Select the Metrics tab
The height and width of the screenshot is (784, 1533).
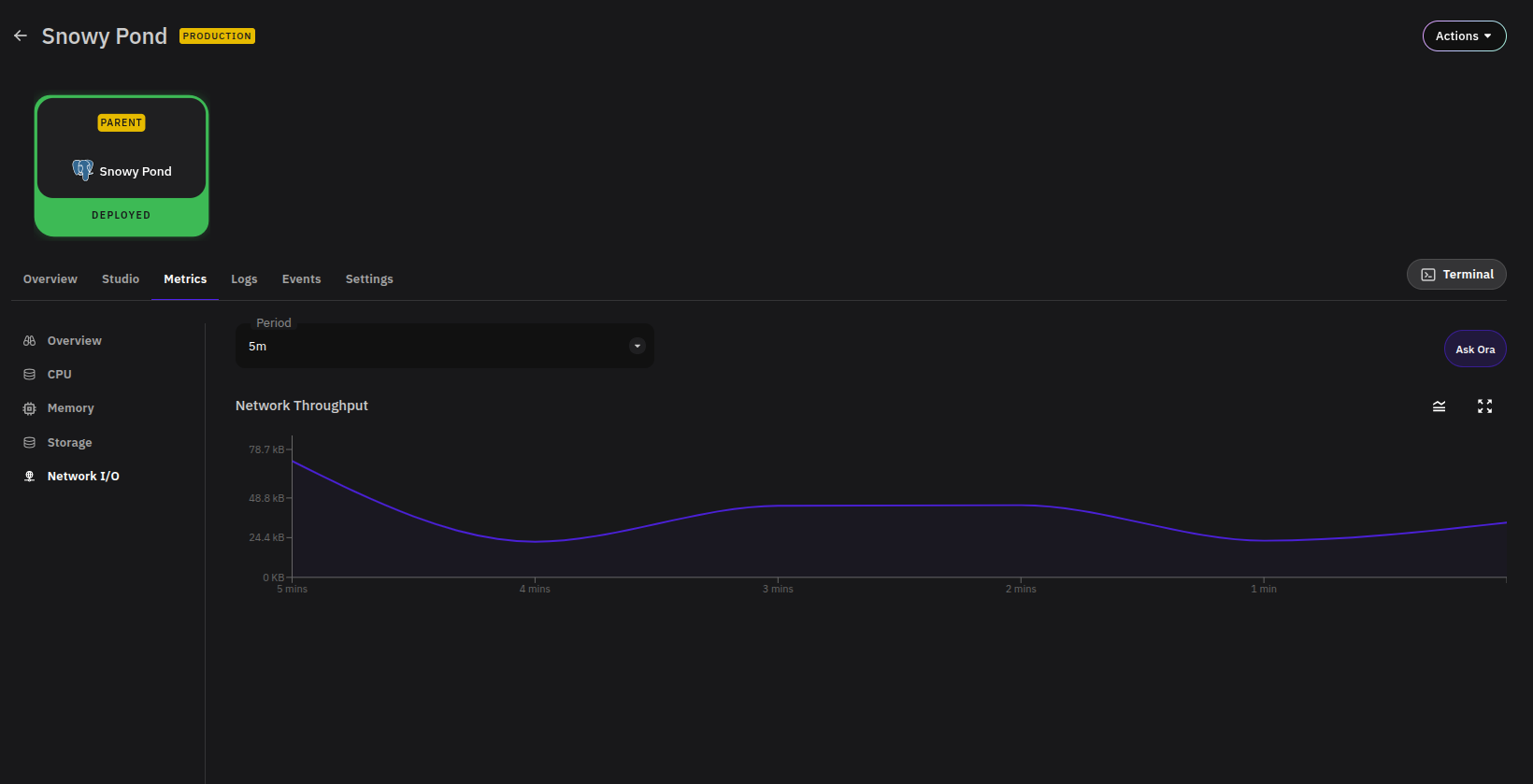pos(185,278)
